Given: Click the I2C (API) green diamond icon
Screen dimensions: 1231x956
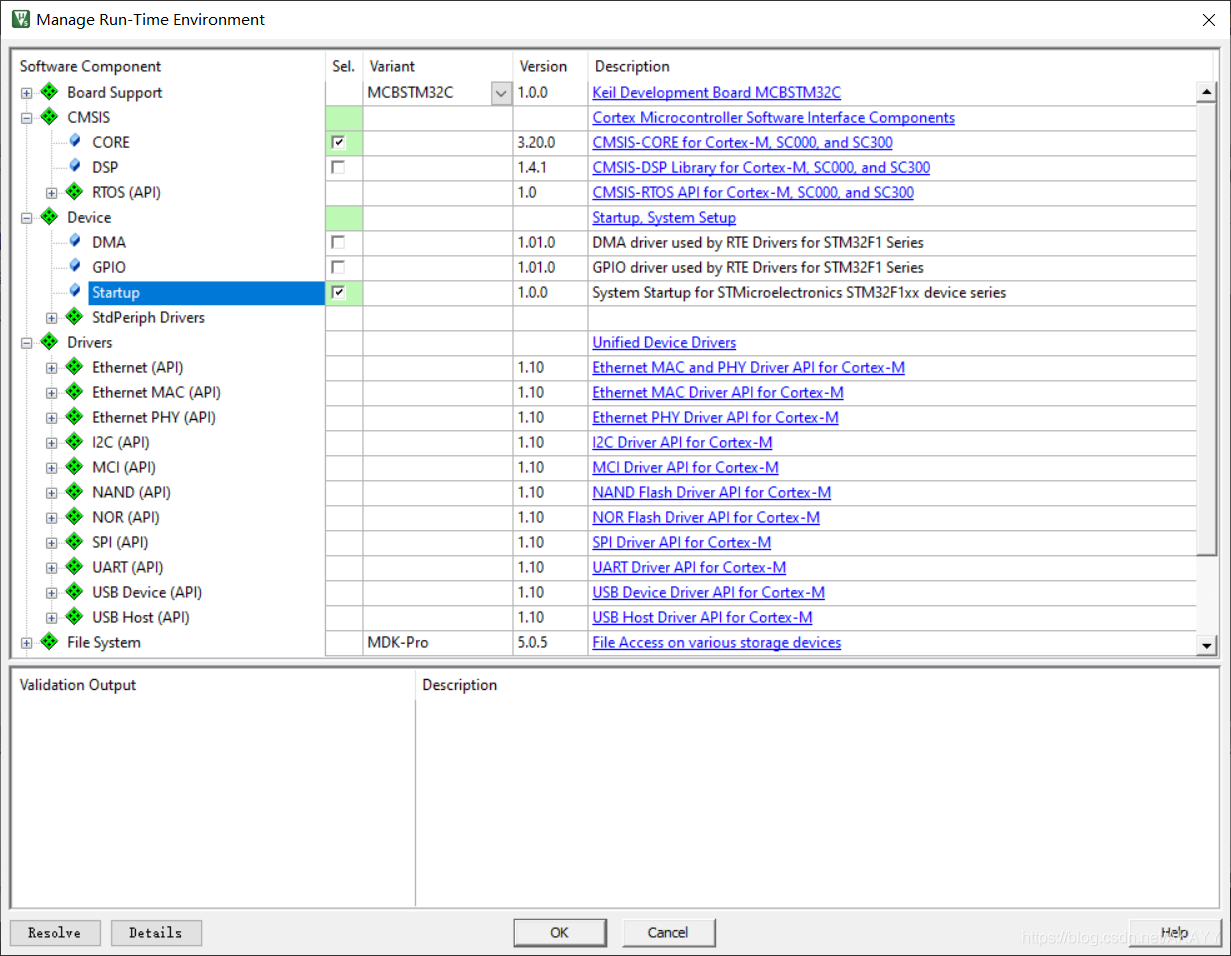Looking at the screenshot, I should (75, 442).
